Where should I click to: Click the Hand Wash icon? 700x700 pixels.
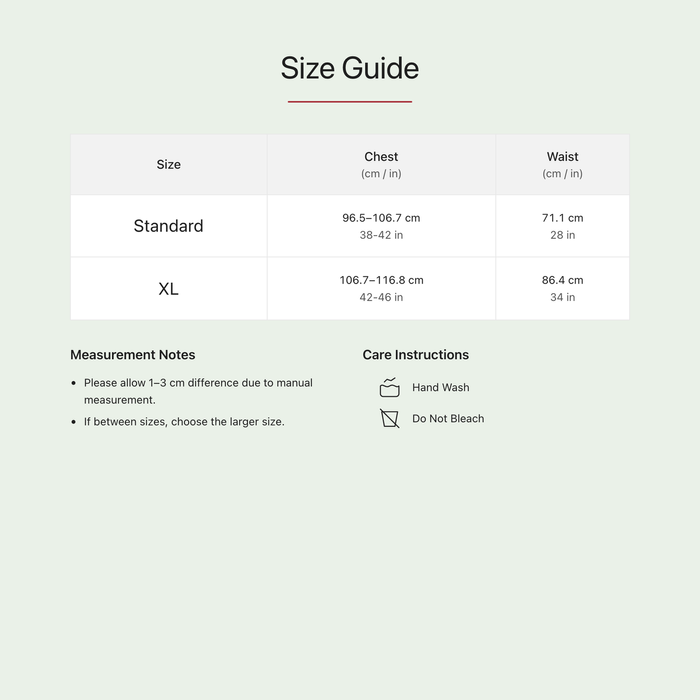pos(389,387)
